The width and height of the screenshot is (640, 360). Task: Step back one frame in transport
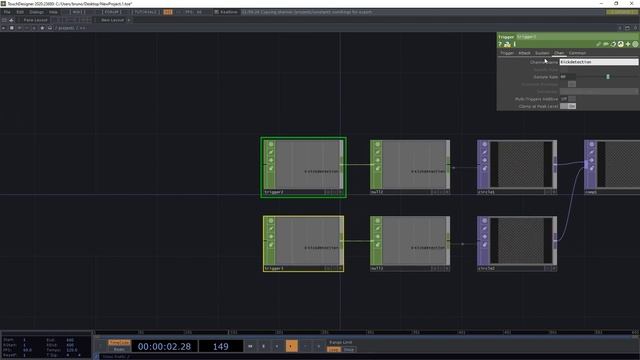point(305,346)
